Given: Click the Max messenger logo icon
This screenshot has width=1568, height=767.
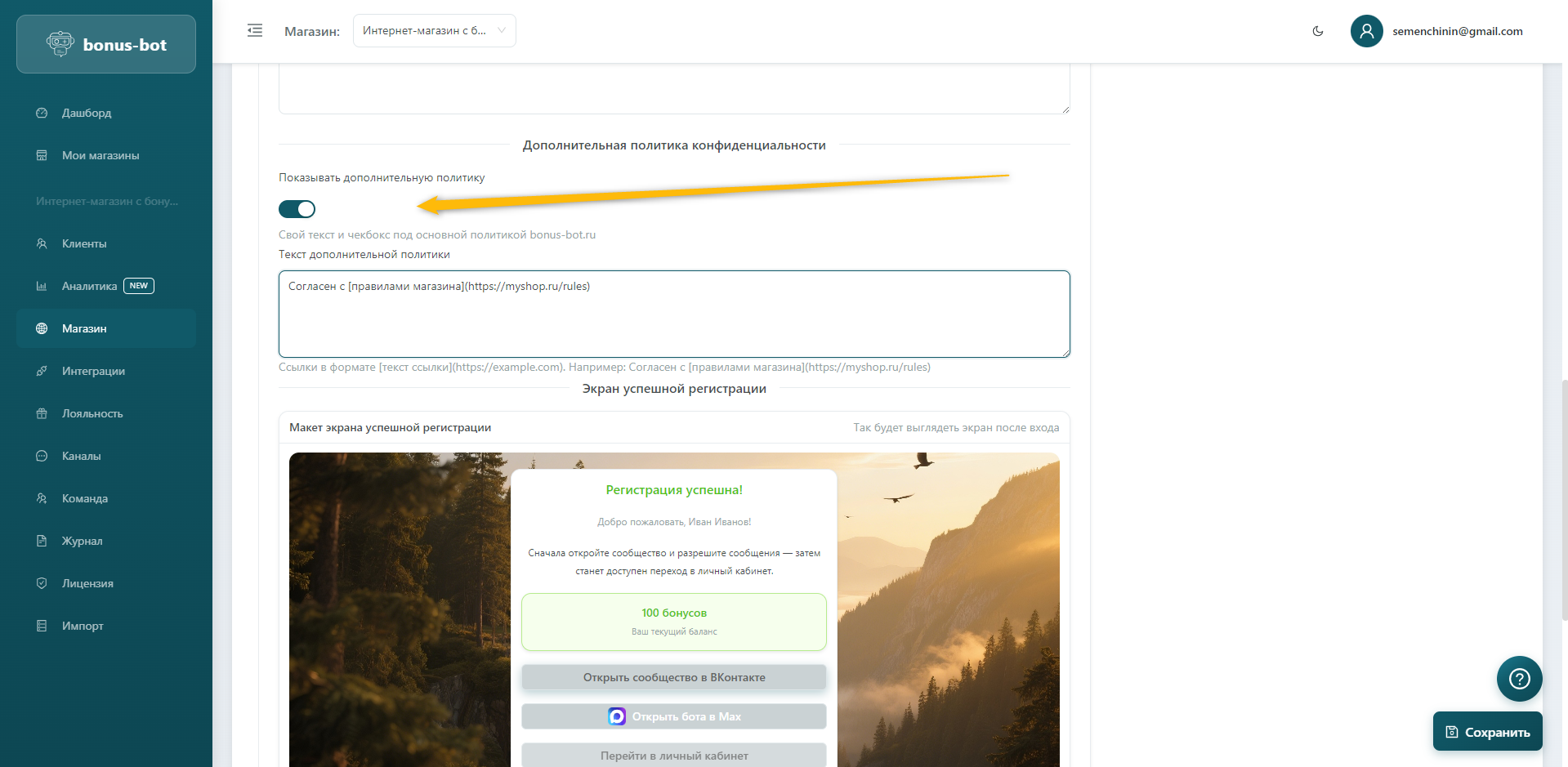Looking at the screenshot, I should 617,716.
